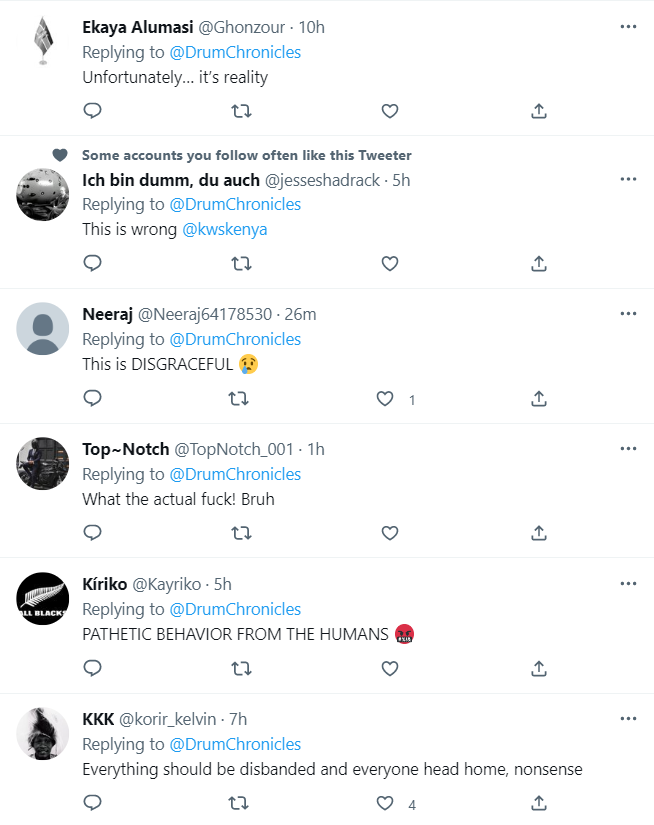Open Neeraj's default avatar picture
The height and width of the screenshot is (825, 654).
point(43,329)
